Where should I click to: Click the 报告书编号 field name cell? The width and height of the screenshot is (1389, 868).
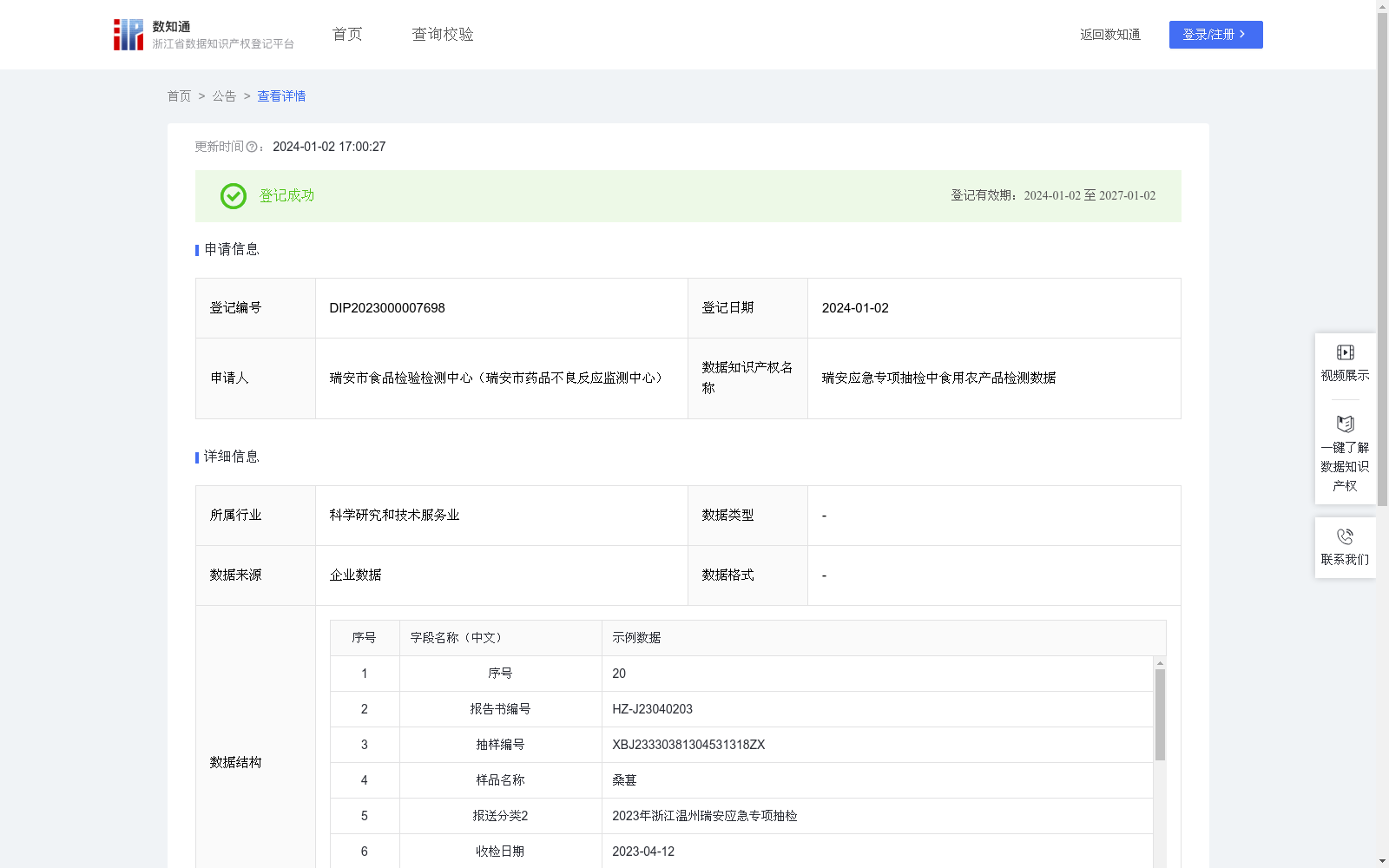(x=500, y=709)
